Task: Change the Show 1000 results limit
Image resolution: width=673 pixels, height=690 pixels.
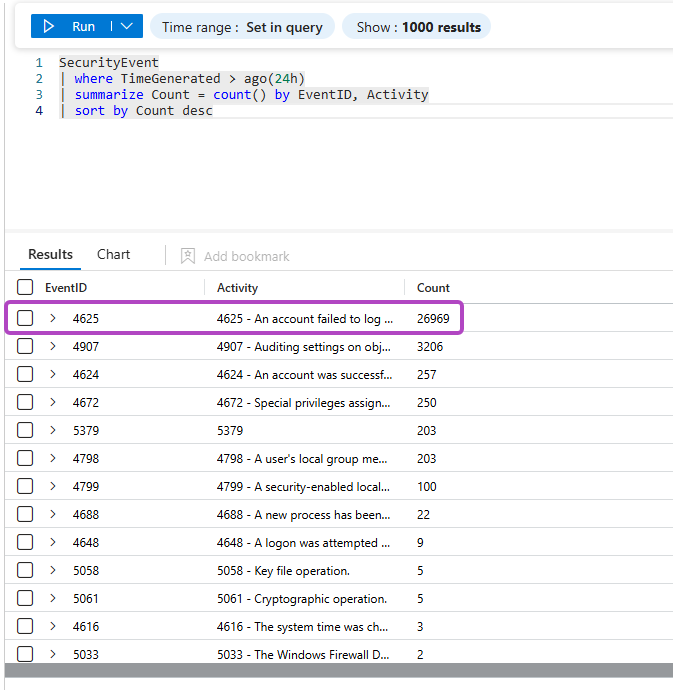Action: tap(416, 27)
